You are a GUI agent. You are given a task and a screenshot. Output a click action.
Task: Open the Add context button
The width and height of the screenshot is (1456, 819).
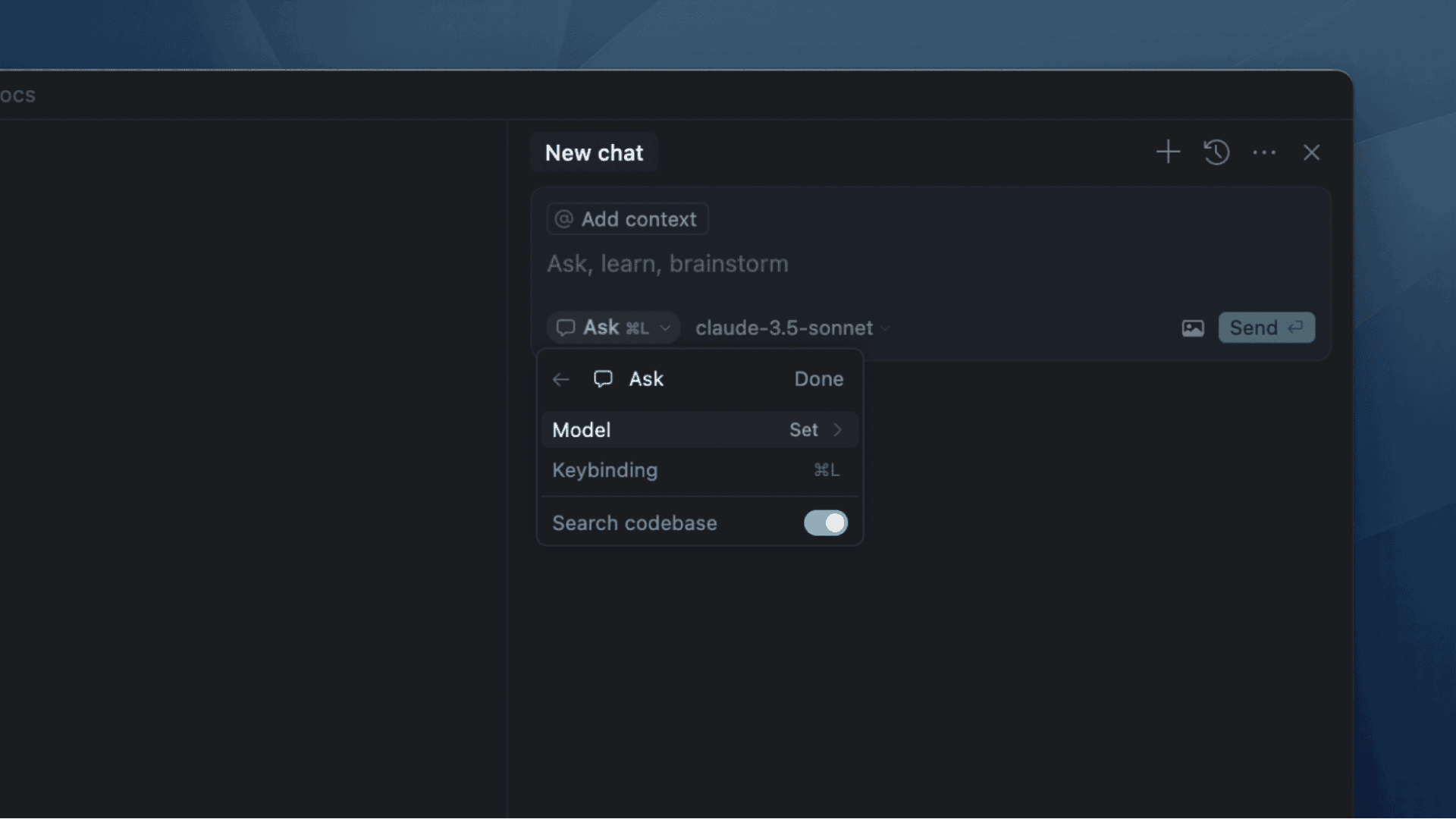pyautogui.click(x=626, y=218)
